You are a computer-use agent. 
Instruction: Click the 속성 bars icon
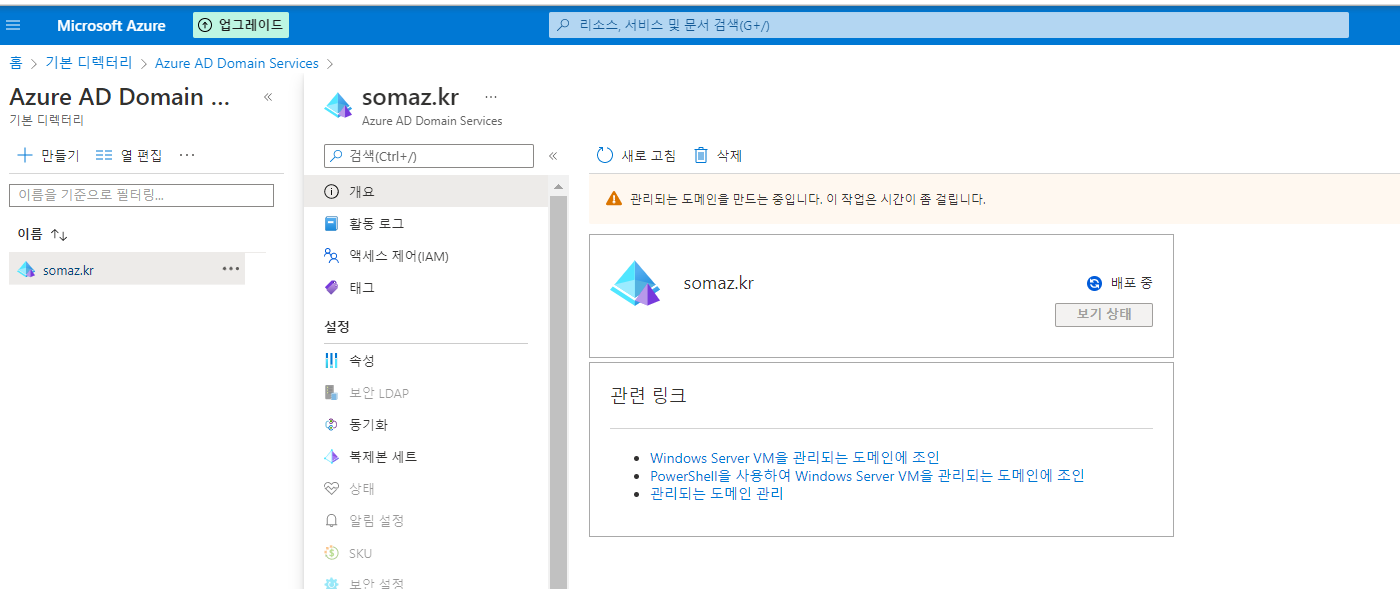tap(332, 360)
